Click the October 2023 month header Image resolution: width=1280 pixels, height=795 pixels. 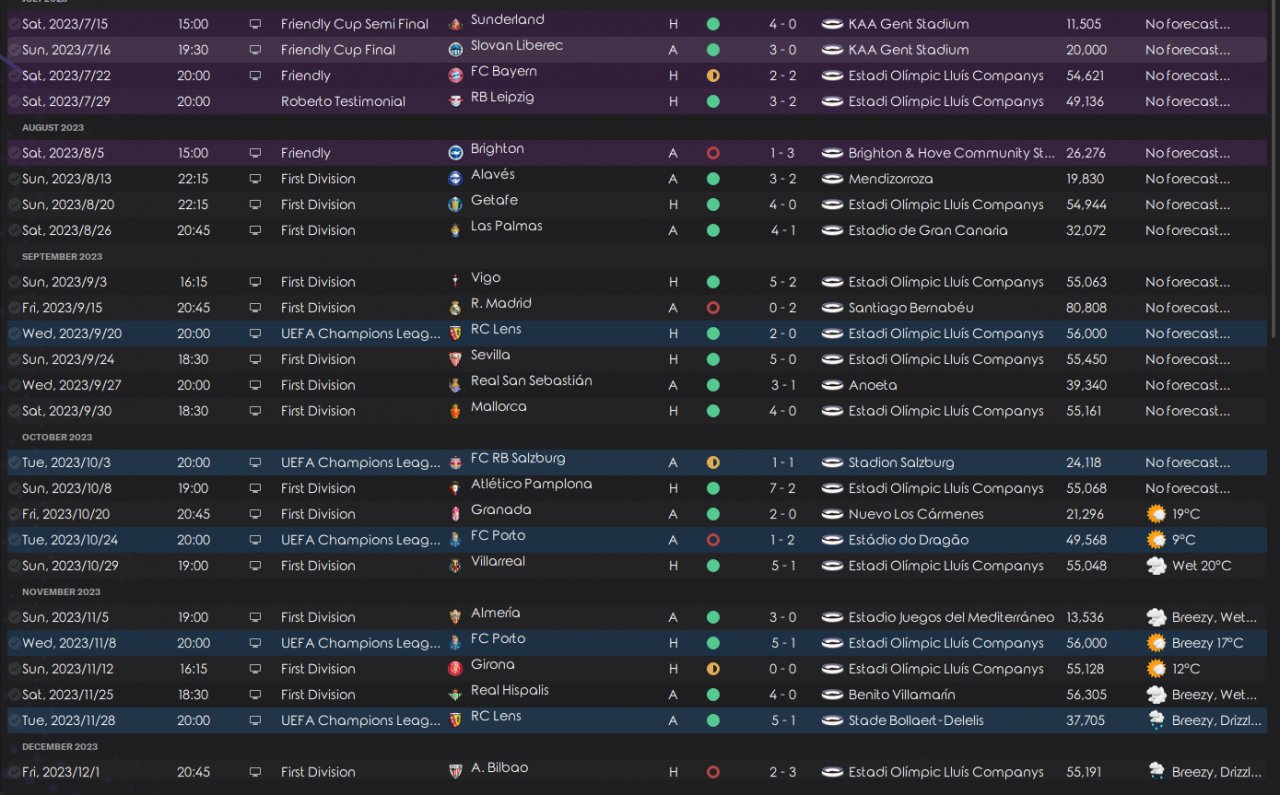click(57, 437)
